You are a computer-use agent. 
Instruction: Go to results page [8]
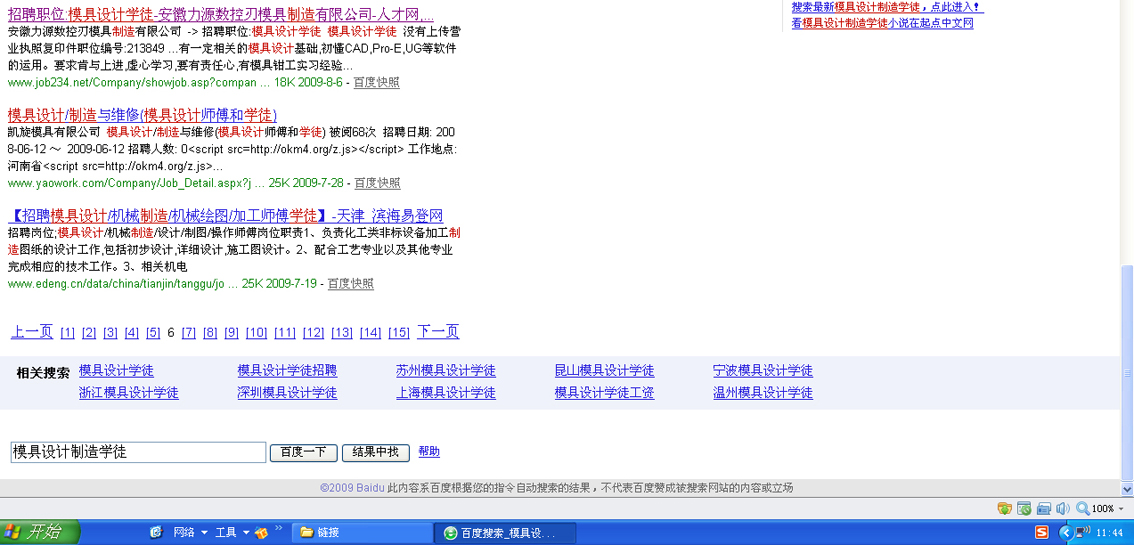point(210,332)
